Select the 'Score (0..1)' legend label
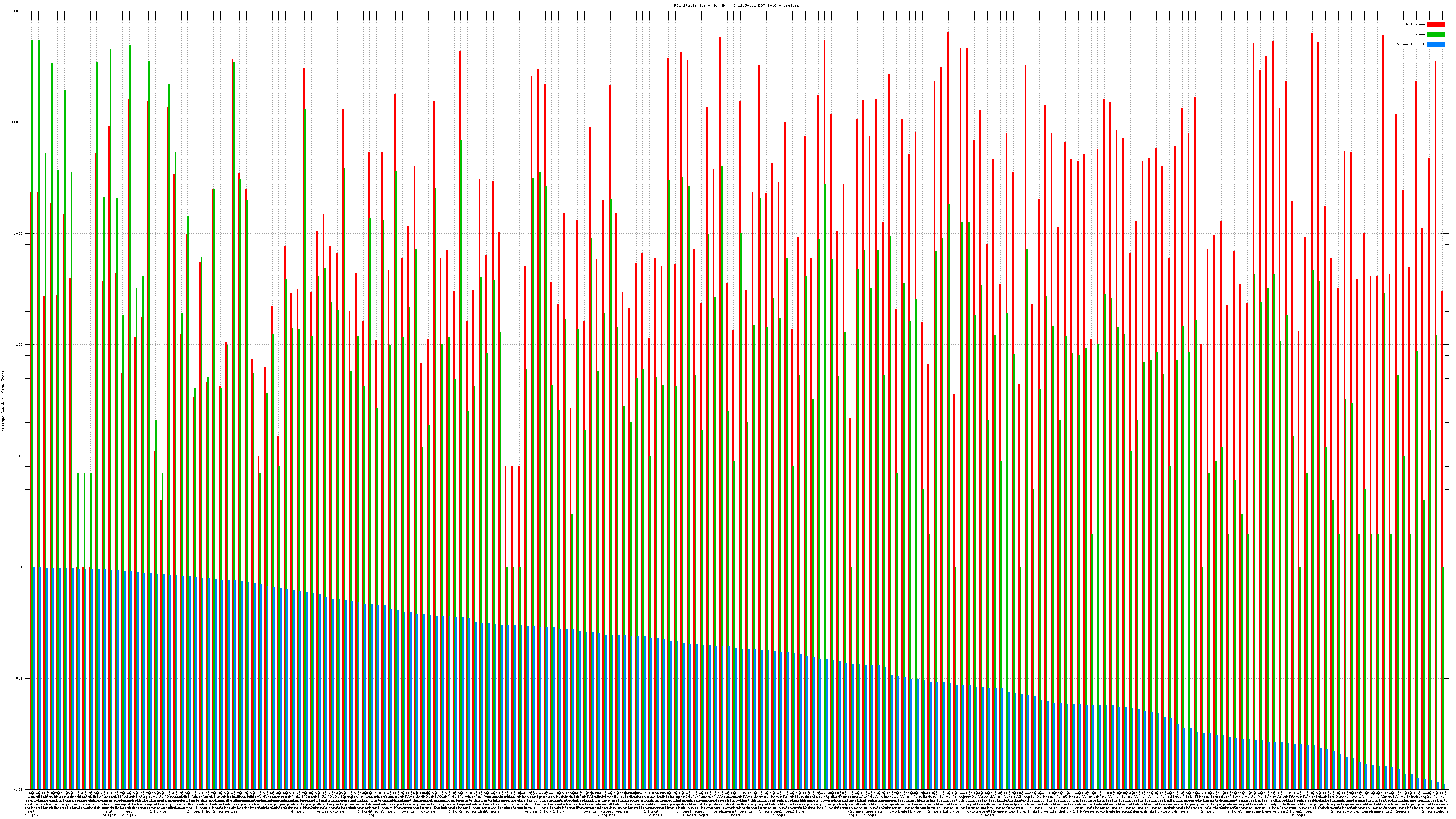The image size is (1456, 819). [x=1411, y=44]
